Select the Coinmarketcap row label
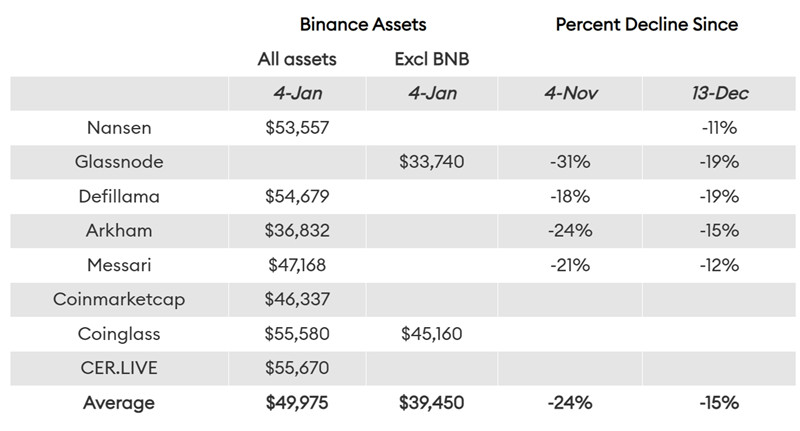The height and width of the screenshot is (431, 800). 120,299
